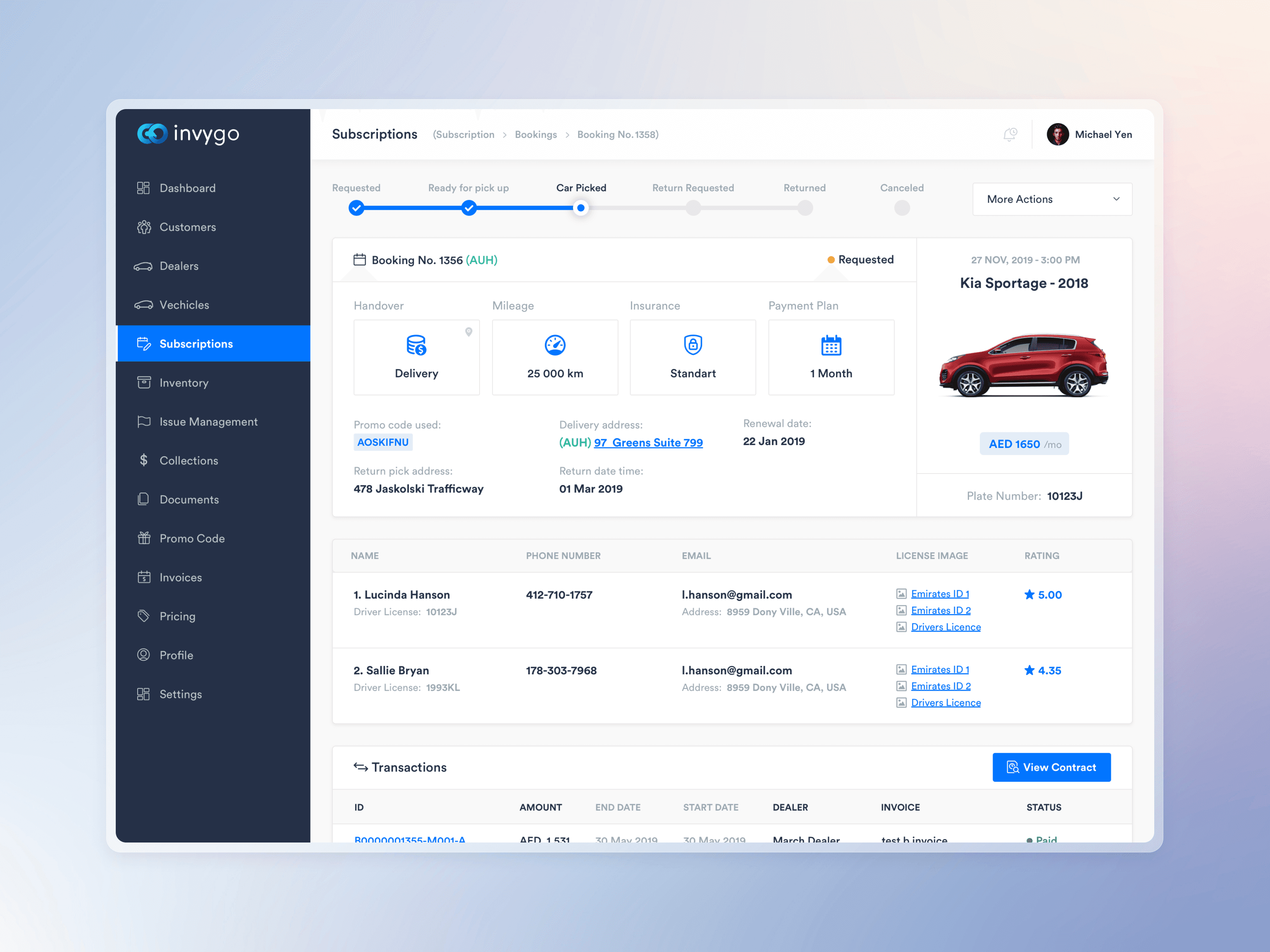The width and height of the screenshot is (1270, 952).
Task: Open the Dashboard from the sidebar
Action: [187, 188]
